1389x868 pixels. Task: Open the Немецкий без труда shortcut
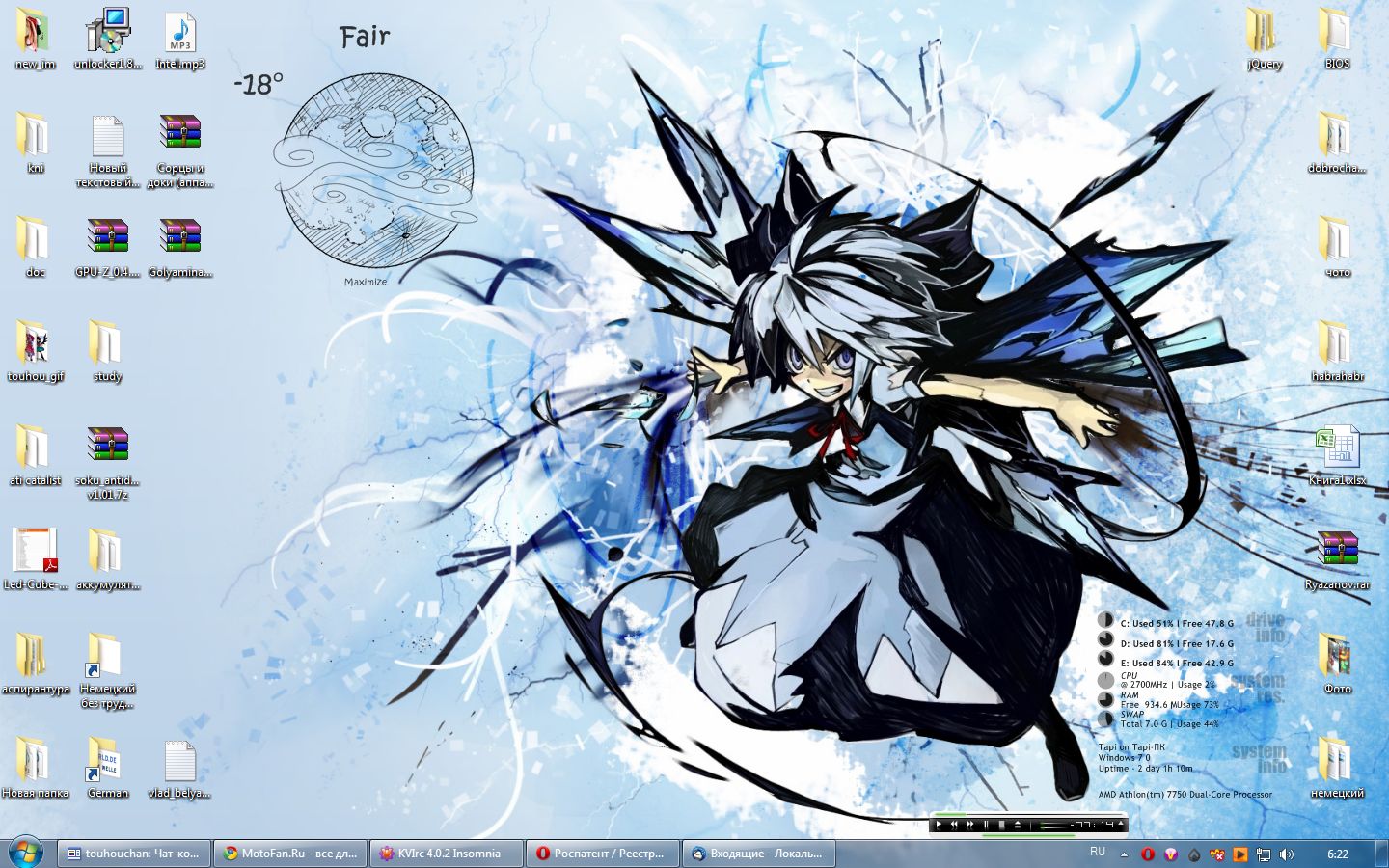(108, 670)
